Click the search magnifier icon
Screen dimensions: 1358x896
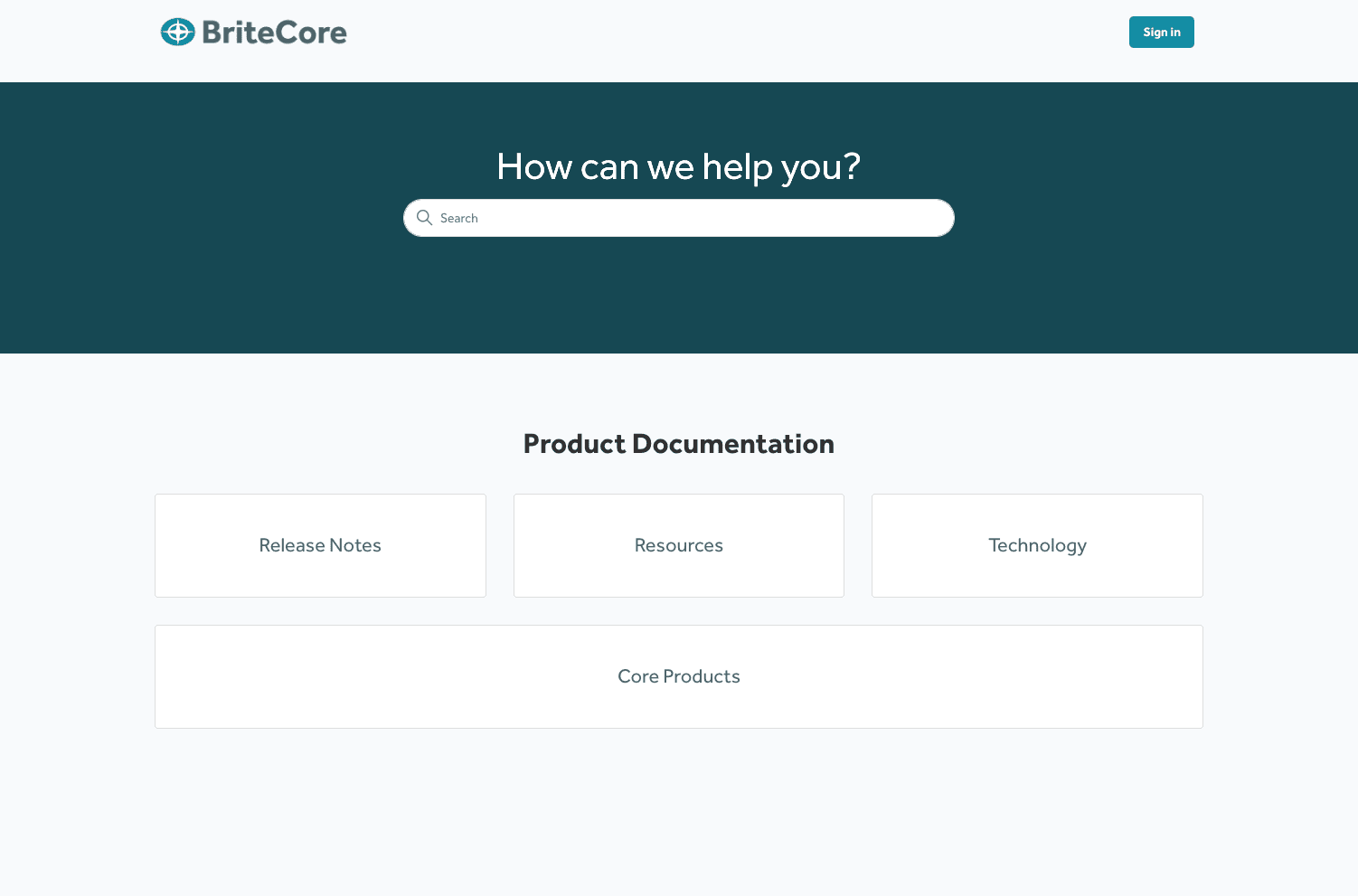point(424,218)
